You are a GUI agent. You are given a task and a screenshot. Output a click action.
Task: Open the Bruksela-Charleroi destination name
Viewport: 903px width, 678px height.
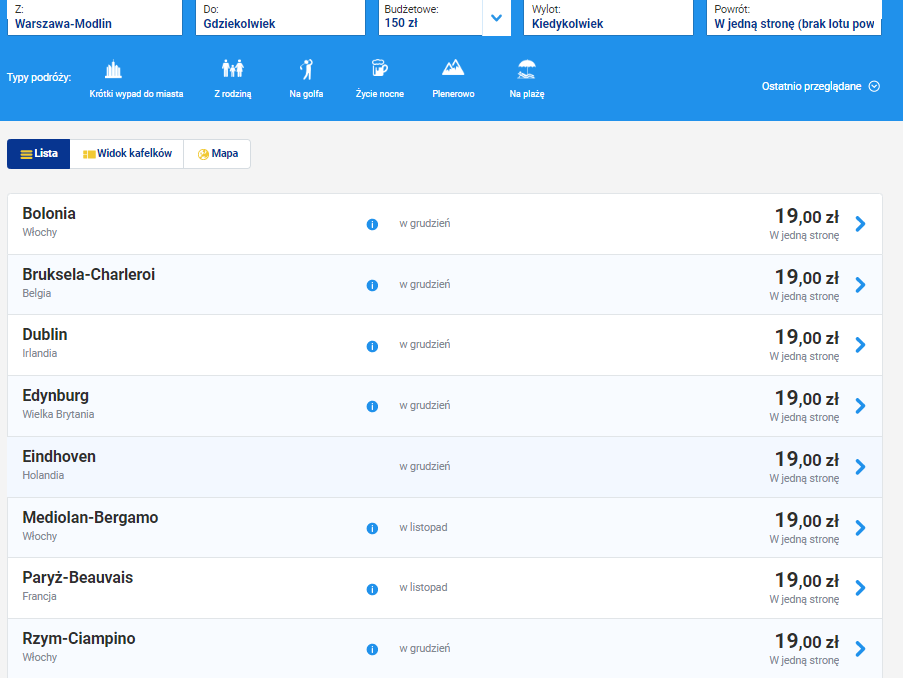click(x=89, y=274)
